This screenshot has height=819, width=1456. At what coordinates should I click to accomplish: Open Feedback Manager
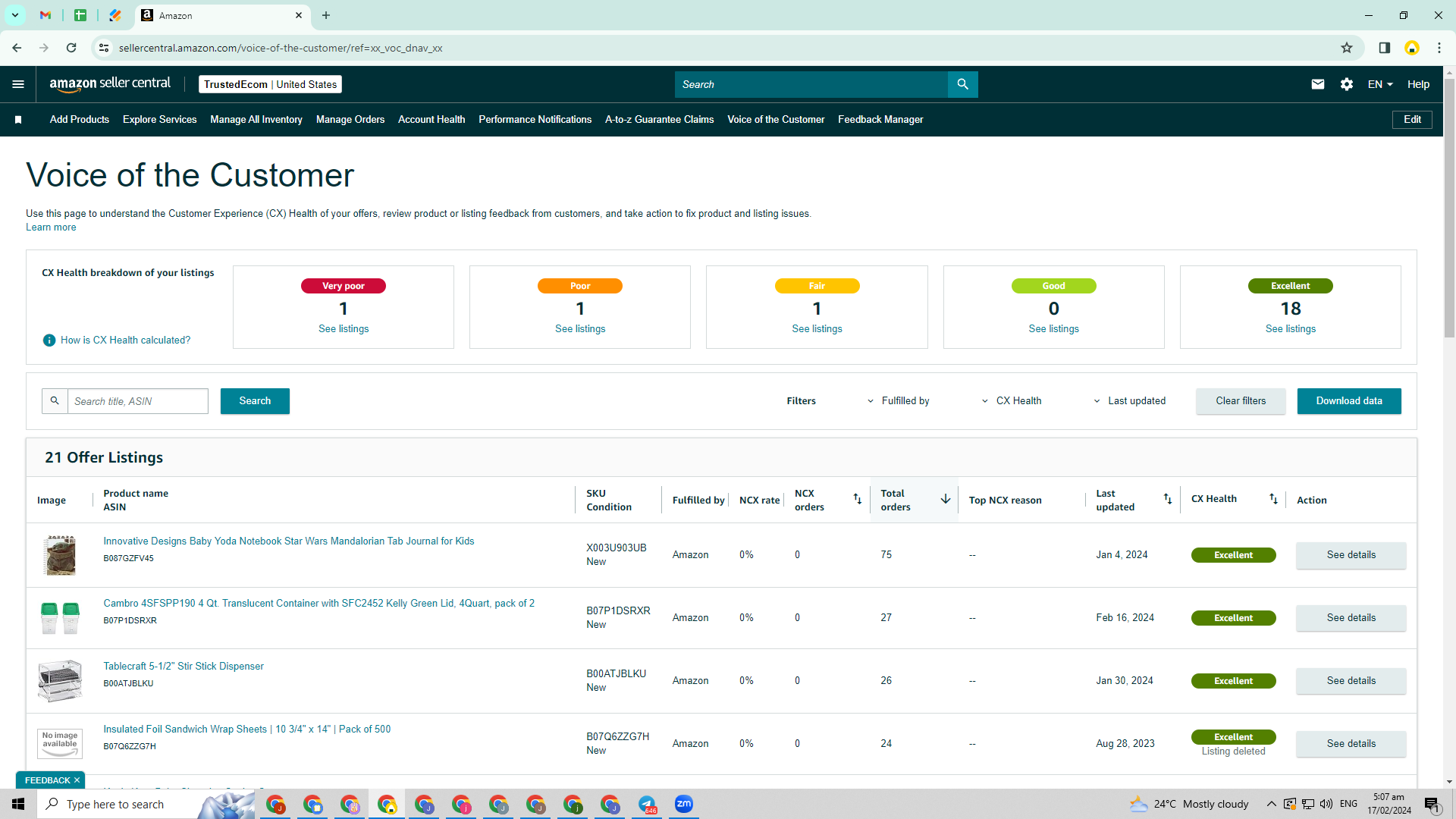pos(880,120)
